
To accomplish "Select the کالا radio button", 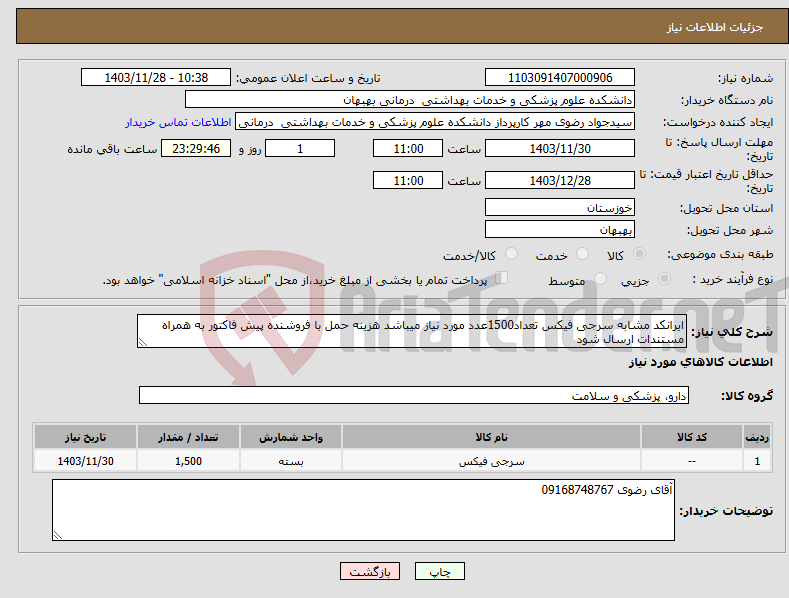I will click(640, 254).
